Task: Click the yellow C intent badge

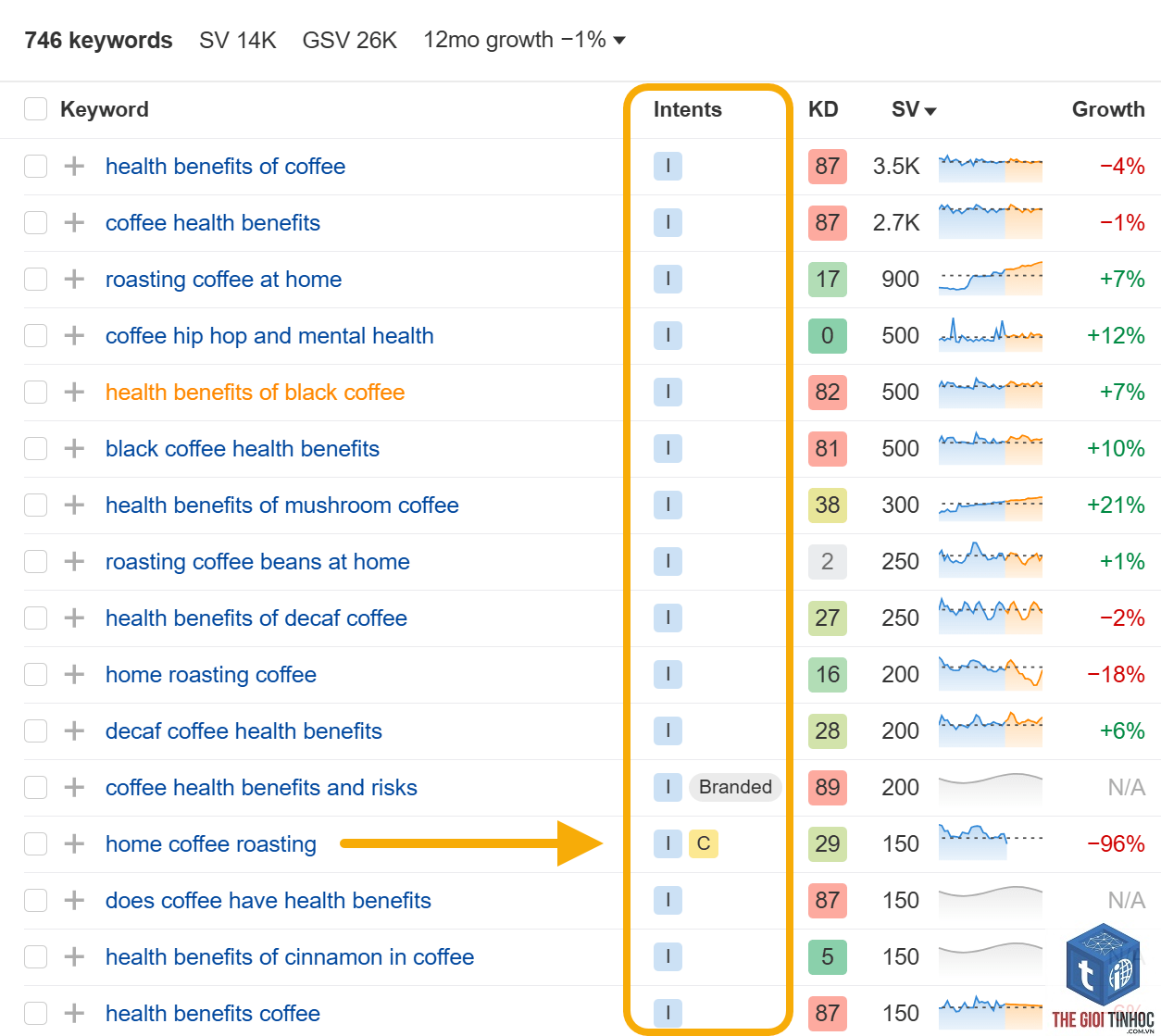Action: pyautogui.click(x=704, y=843)
